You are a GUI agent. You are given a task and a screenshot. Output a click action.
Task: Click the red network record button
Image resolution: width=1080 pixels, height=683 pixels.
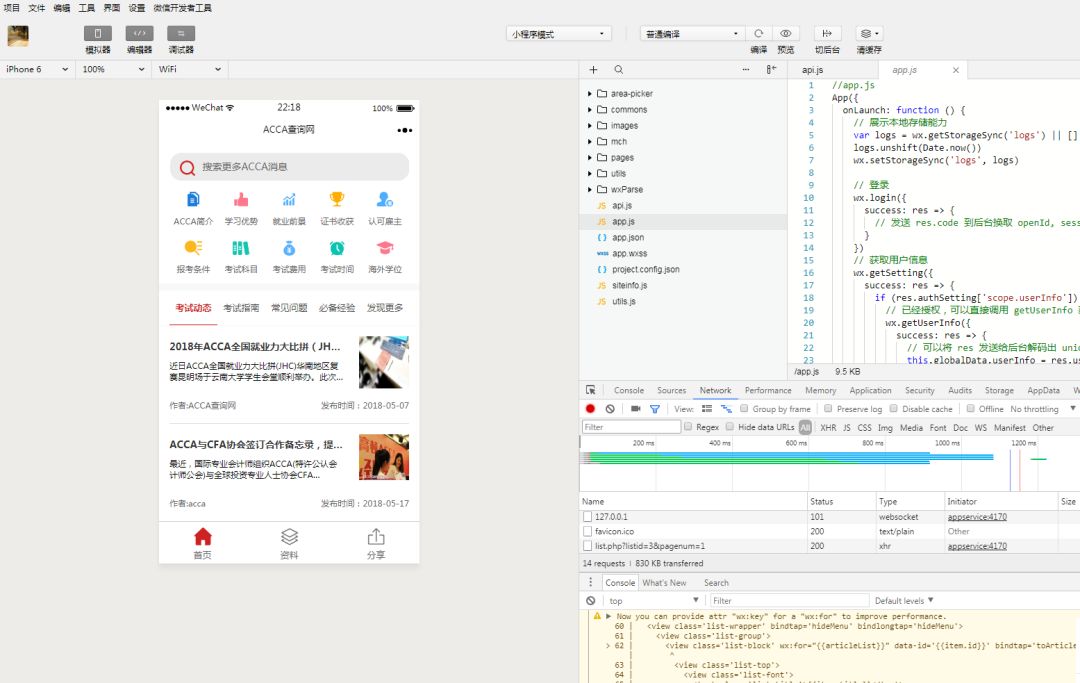[x=590, y=408]
